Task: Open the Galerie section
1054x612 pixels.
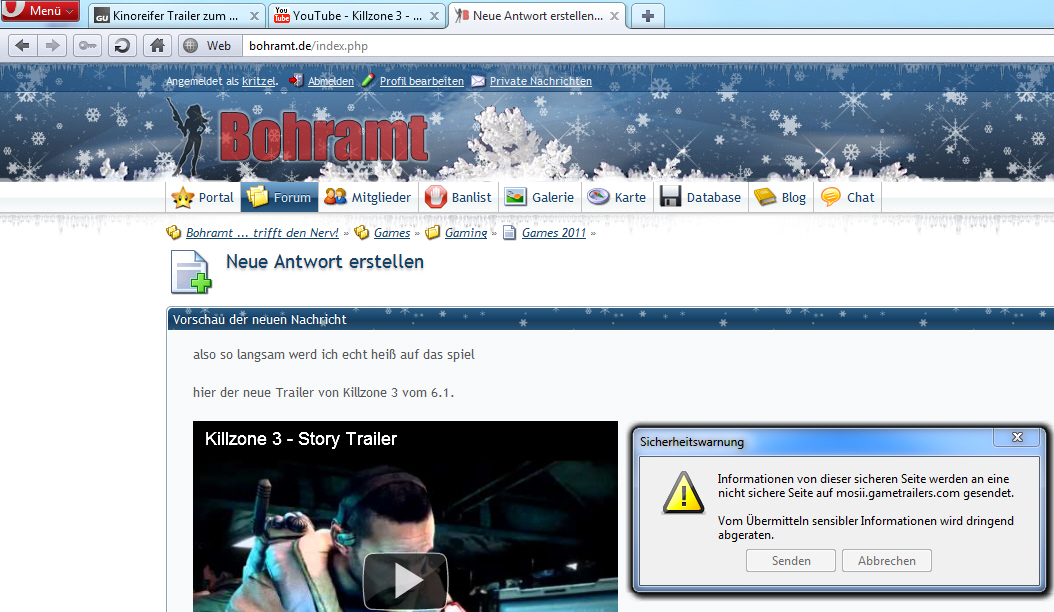Action: (x=540, y=197)
